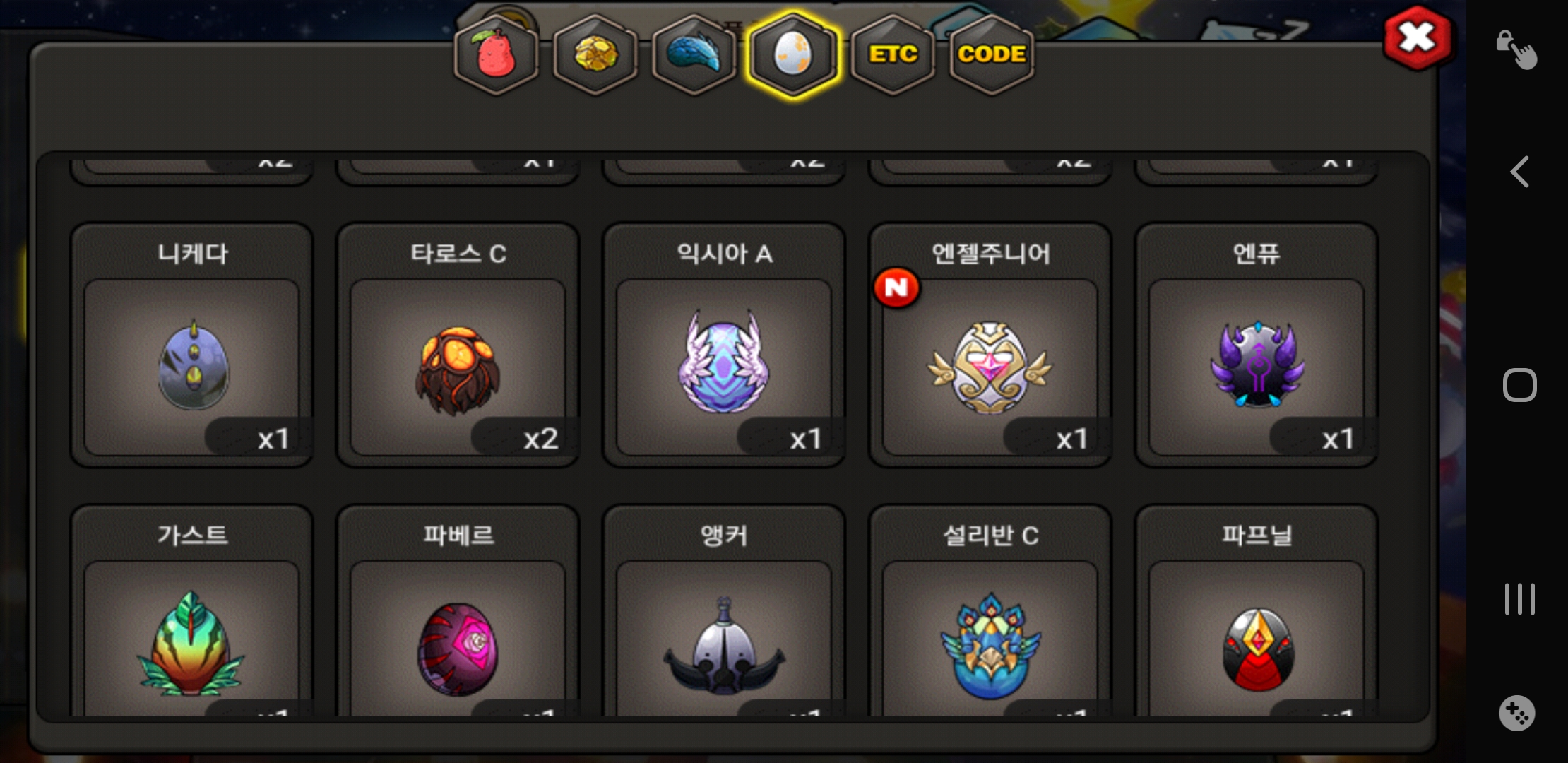
Task: Click the red N new badge
Action: (896, 288)
